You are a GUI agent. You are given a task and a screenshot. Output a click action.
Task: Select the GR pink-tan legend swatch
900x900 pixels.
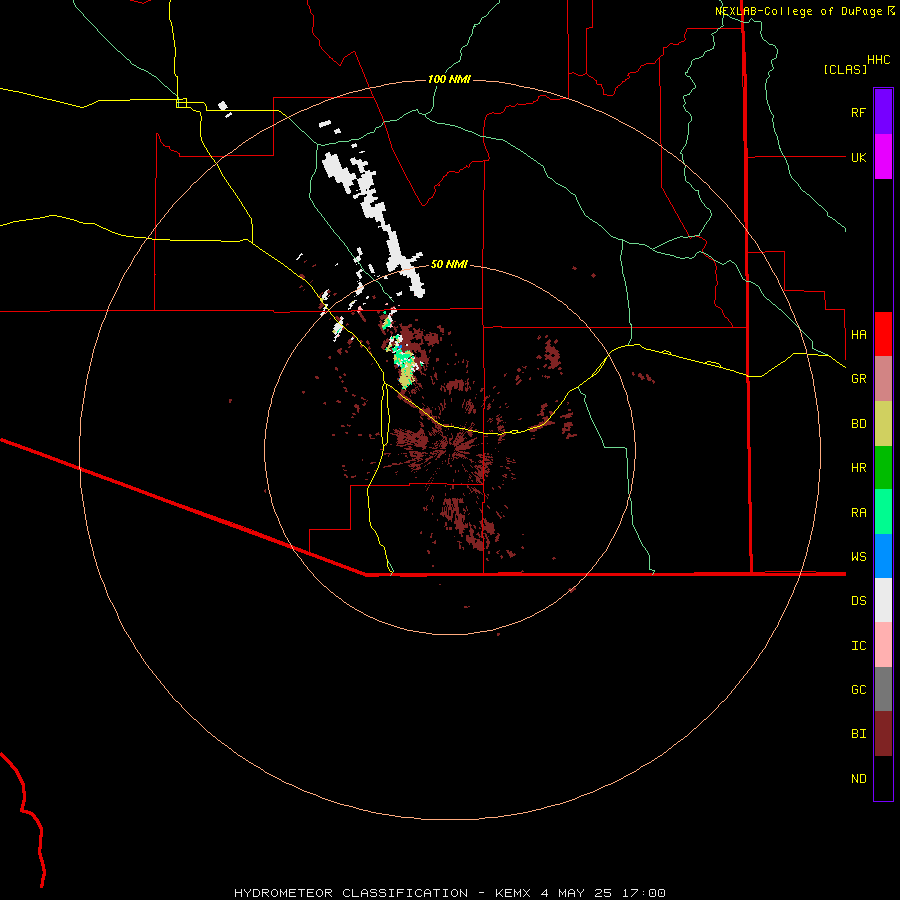[x=883, y=379]
